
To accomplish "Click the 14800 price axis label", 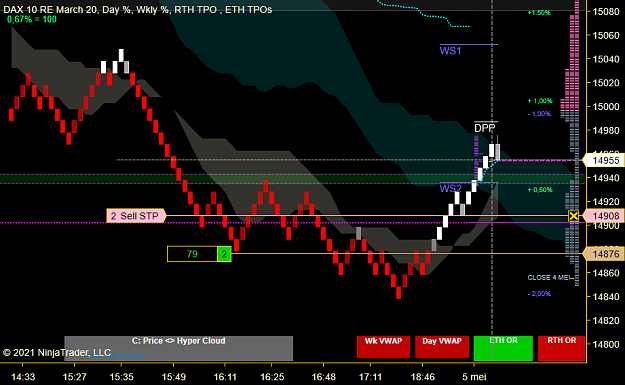I will [x=606, y=344].
